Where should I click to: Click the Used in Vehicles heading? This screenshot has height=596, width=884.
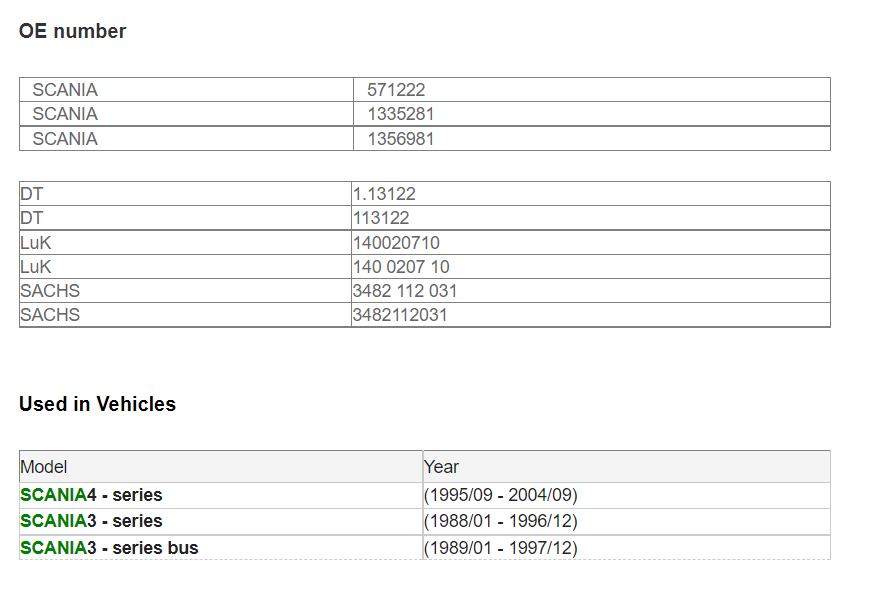coord(98,404)
